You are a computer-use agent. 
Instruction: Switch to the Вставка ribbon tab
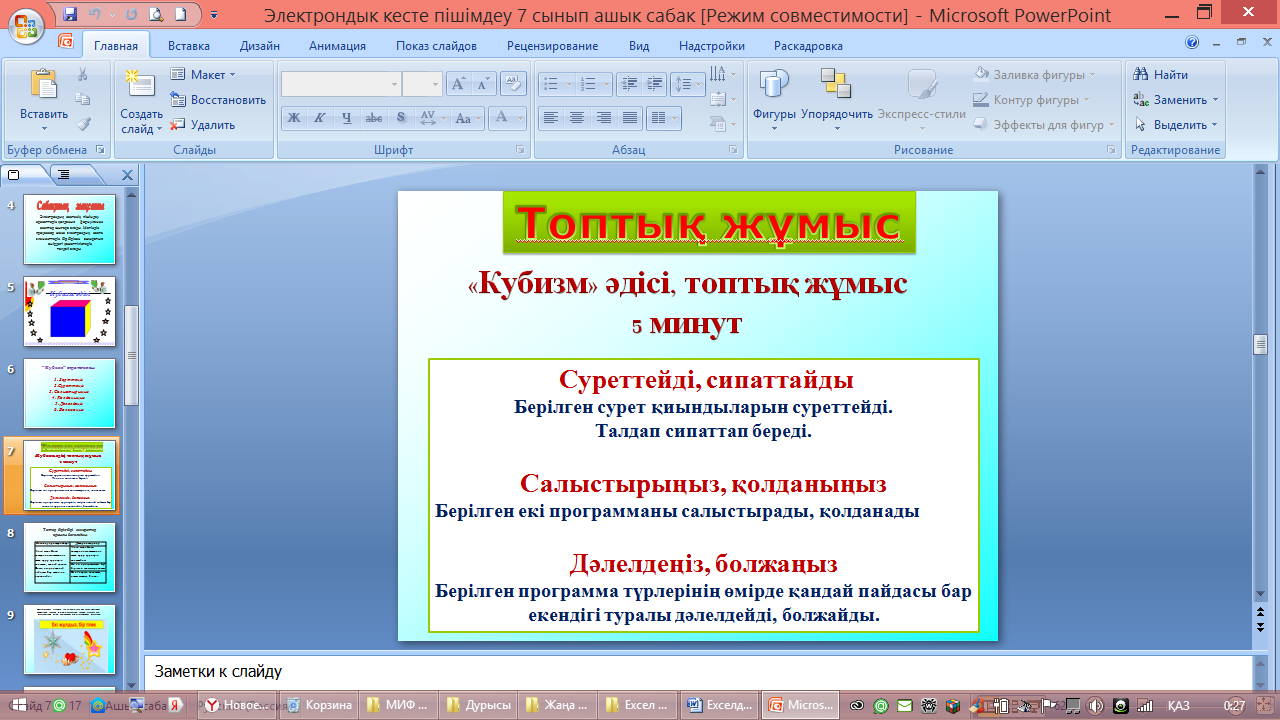pos(189,46)
